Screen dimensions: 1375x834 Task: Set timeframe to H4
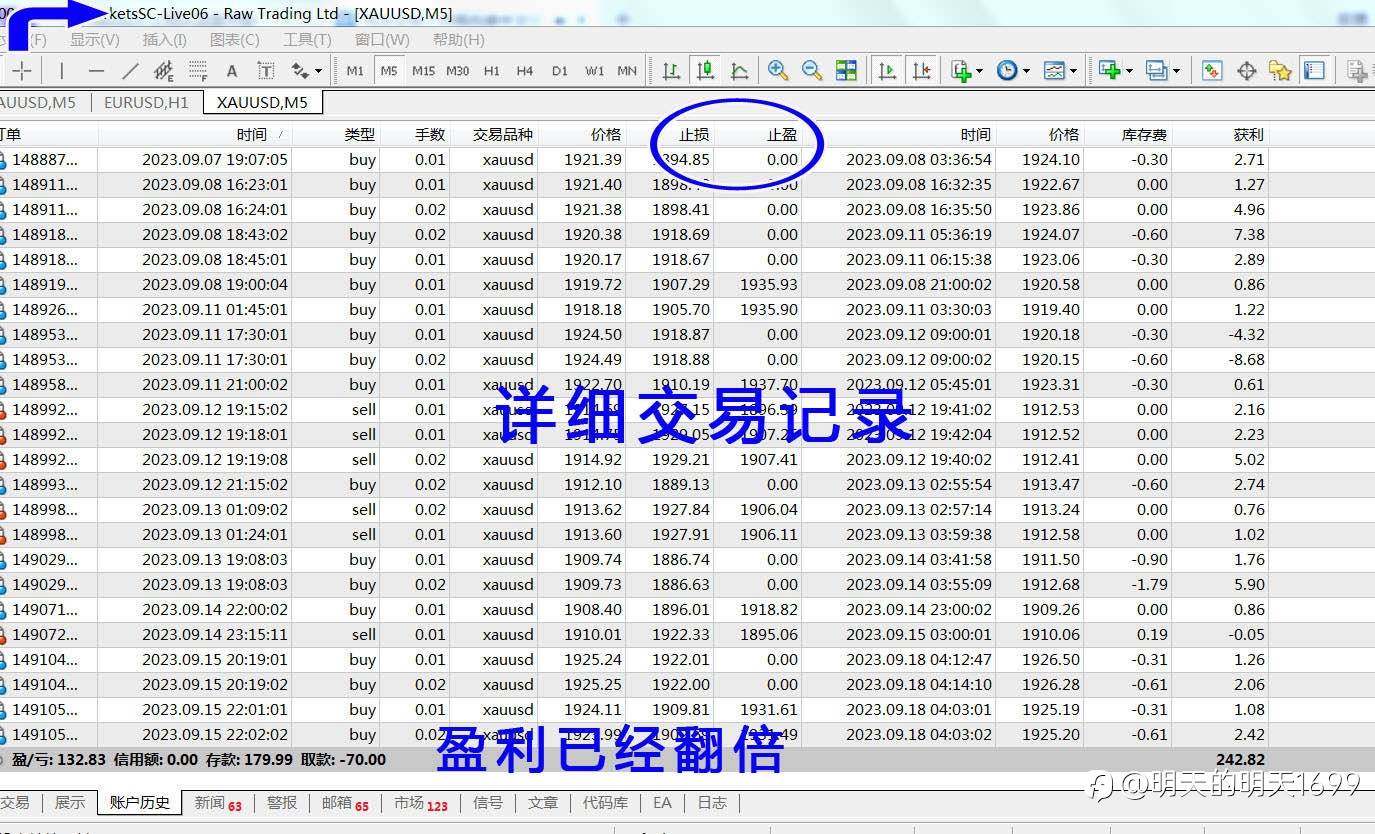click(x=525, y=70)
